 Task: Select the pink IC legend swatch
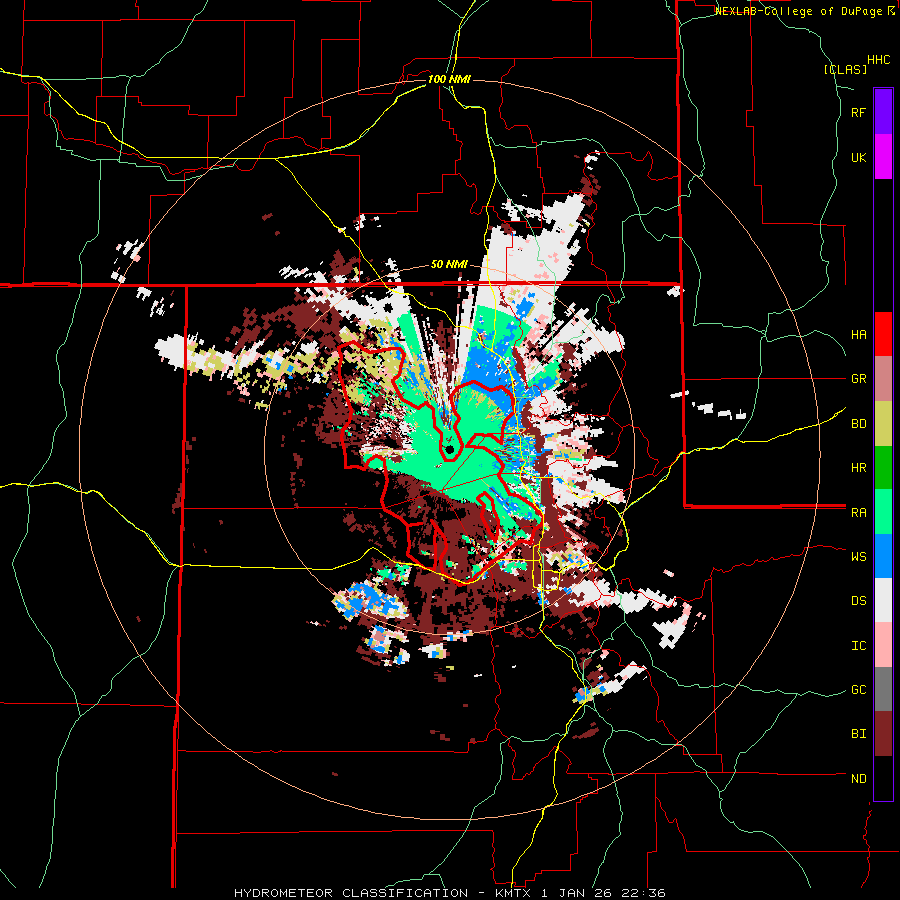(x=883, y=645)
